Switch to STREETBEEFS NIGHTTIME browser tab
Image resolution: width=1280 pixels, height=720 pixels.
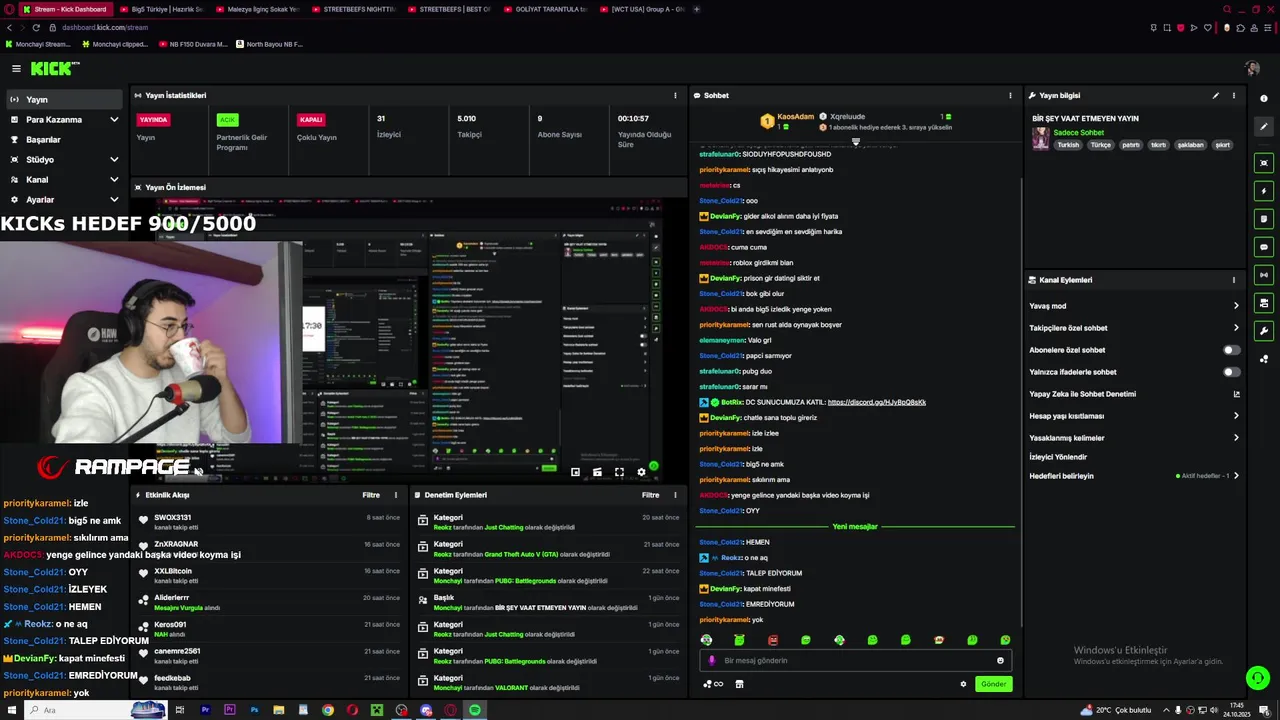pos(352,9)
